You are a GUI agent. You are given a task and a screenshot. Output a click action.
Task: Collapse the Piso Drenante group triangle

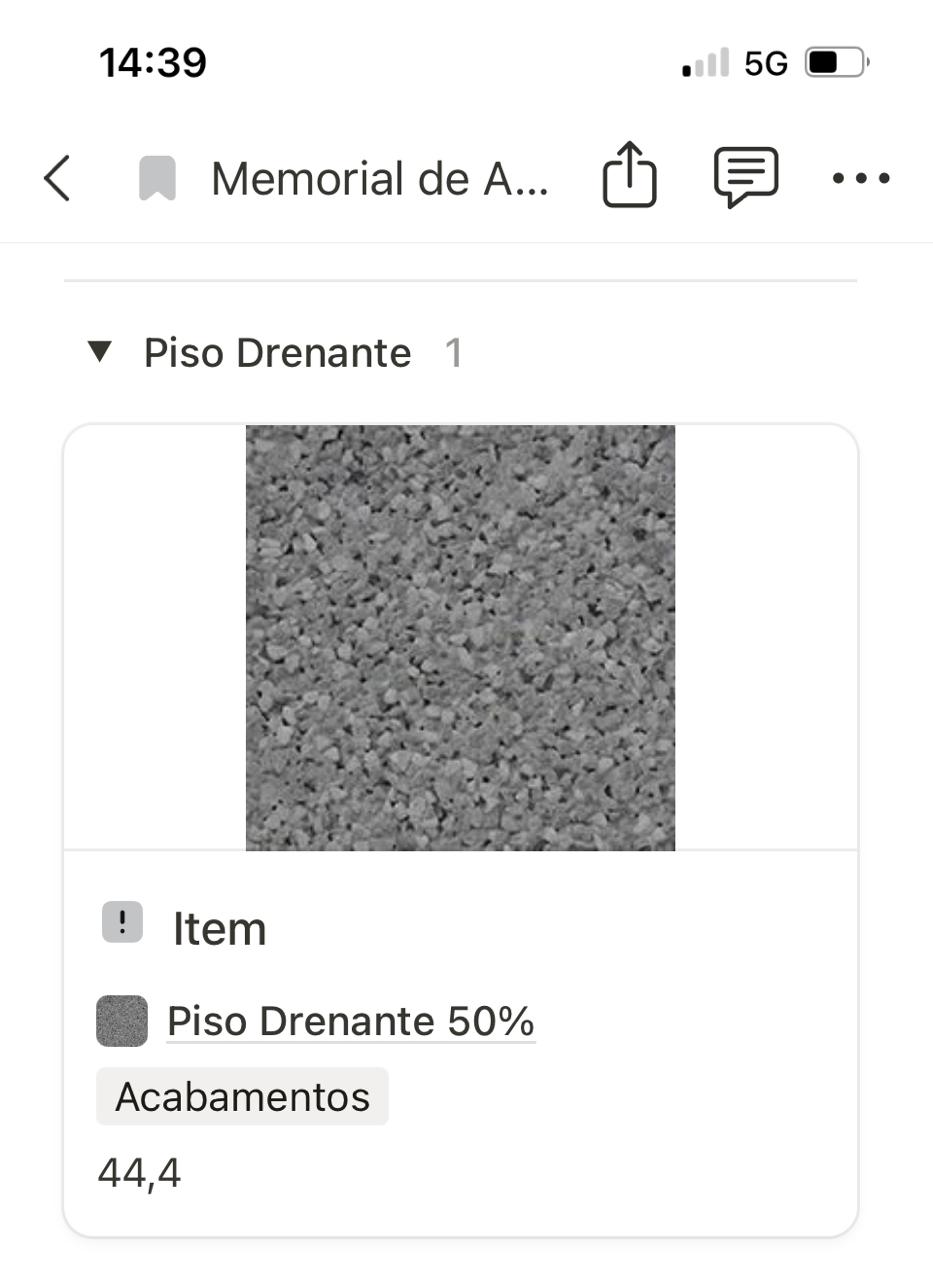tap(99, 352)
